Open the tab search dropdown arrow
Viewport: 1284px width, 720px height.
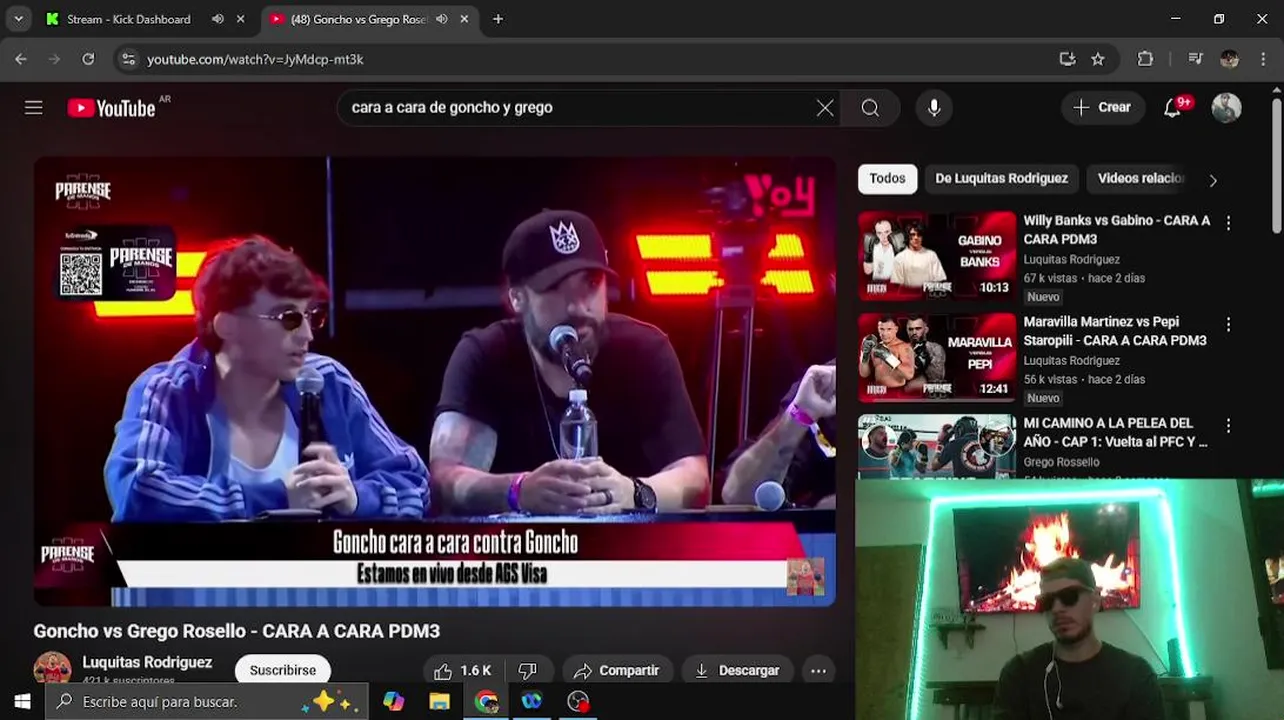[x=18, y=19]
